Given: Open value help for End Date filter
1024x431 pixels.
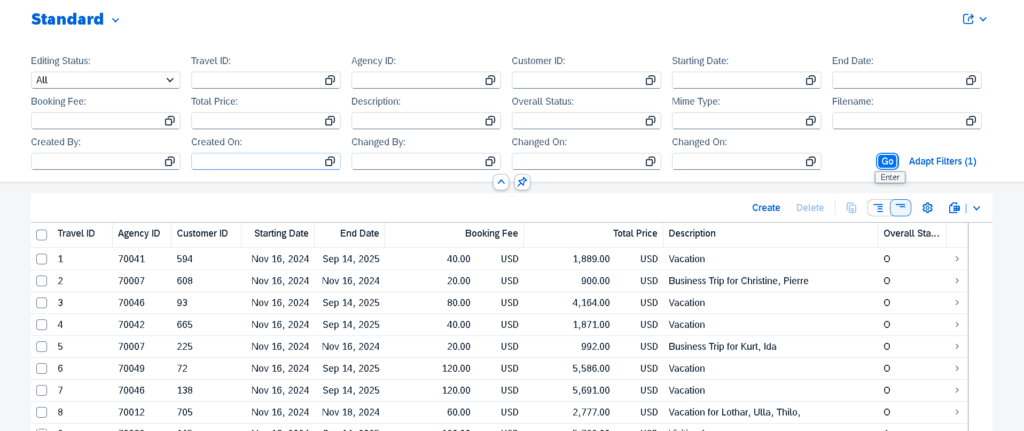Looking at the screenshot, I should pyautogui.click(x=970, y=80).
